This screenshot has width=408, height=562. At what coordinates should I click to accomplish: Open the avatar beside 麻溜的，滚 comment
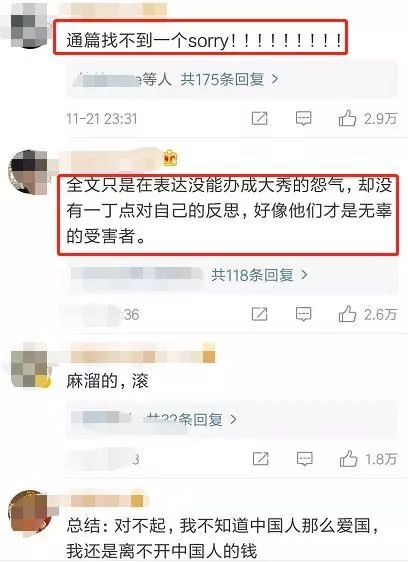point(29,369)
